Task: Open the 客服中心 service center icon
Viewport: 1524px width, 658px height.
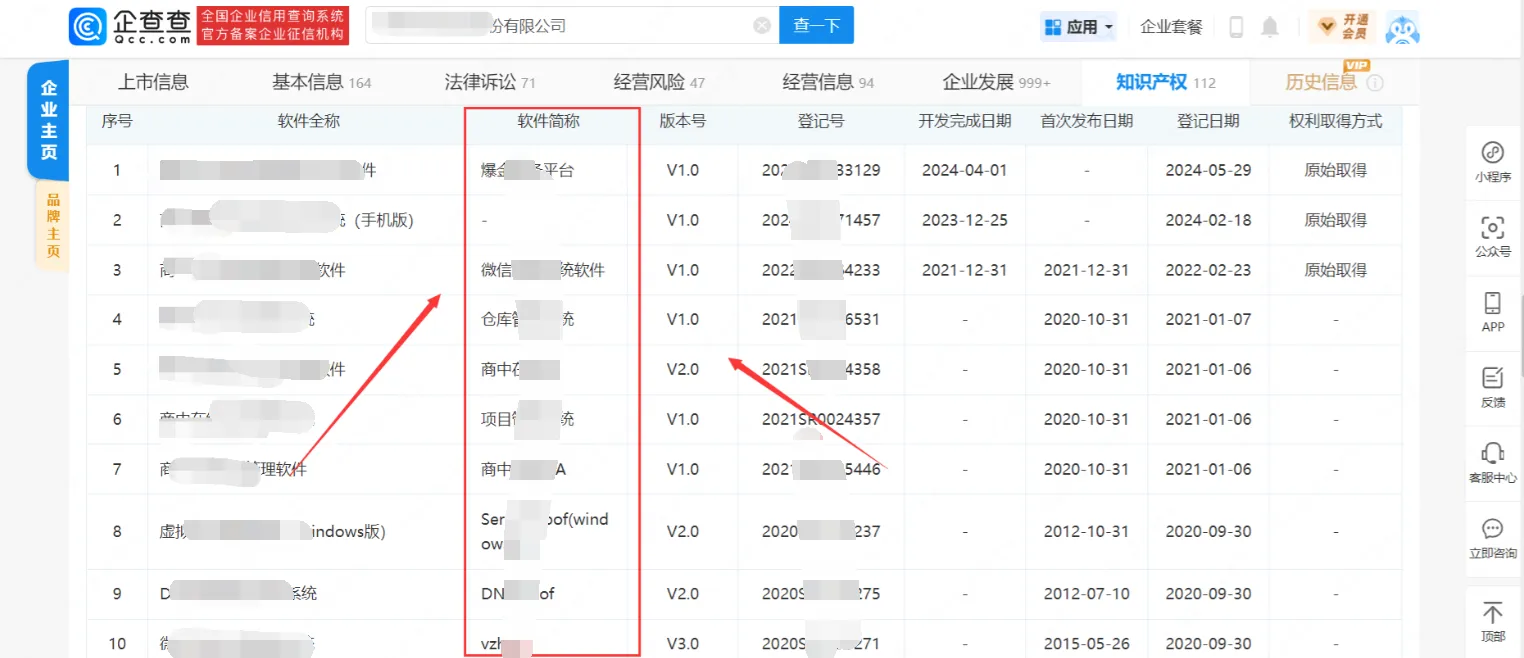Action: tap(1492, 460)
